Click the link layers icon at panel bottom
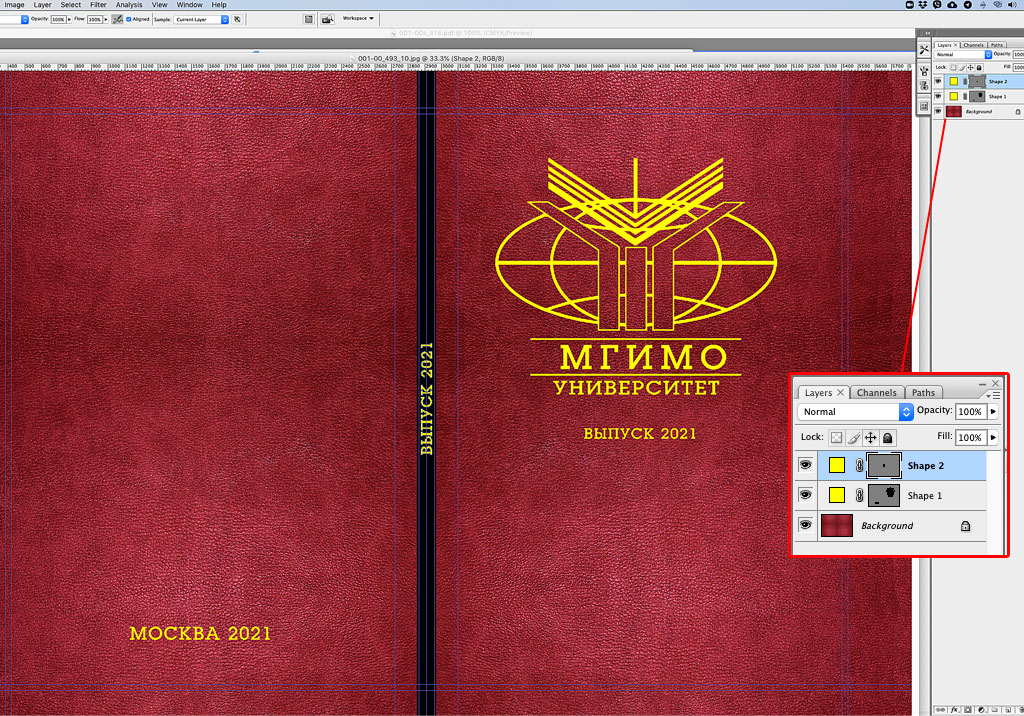This screenshot has width=1024, height=716. point(940,709)
